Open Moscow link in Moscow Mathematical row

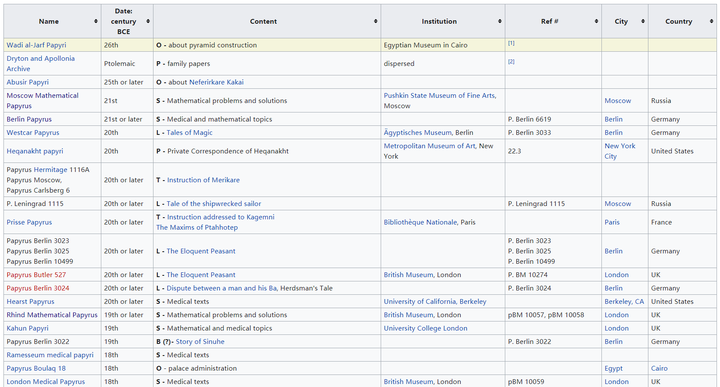click(618, 101)
